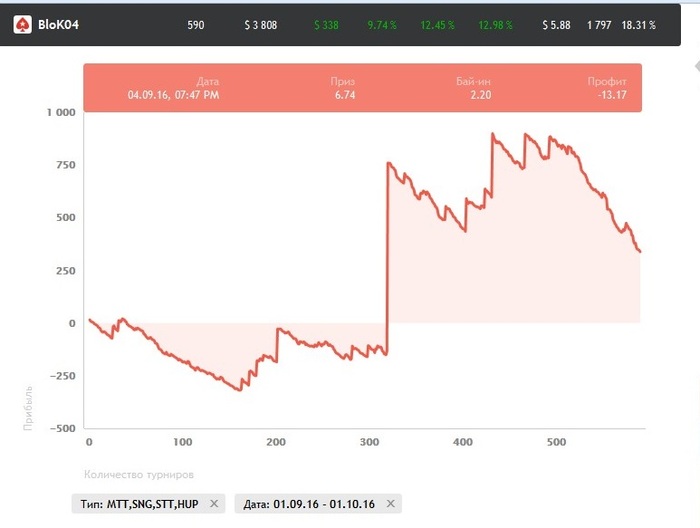Click the Тип: MTT,SNG,STT,HUP filter chip

[138, 504]
